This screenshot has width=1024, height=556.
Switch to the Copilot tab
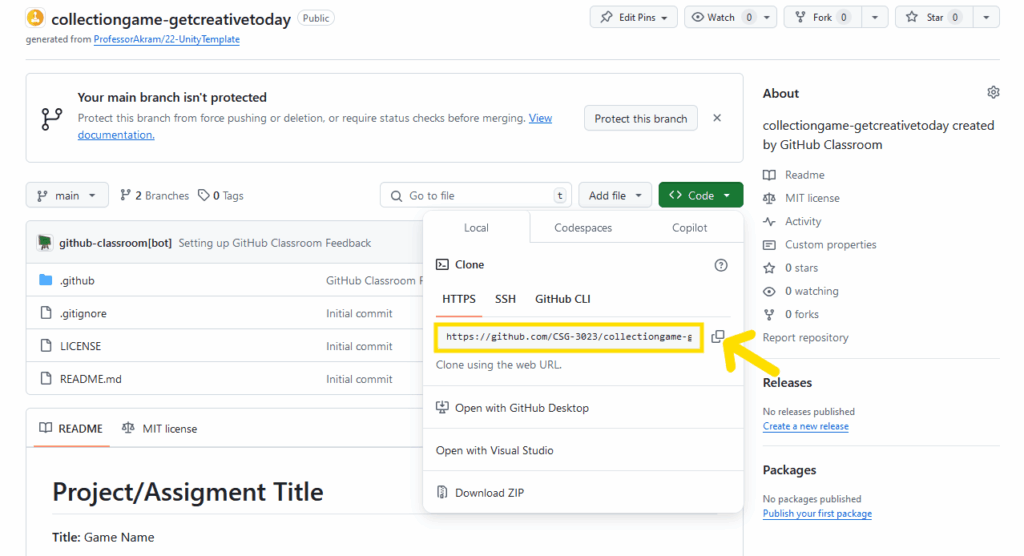(x=690, y=228)
